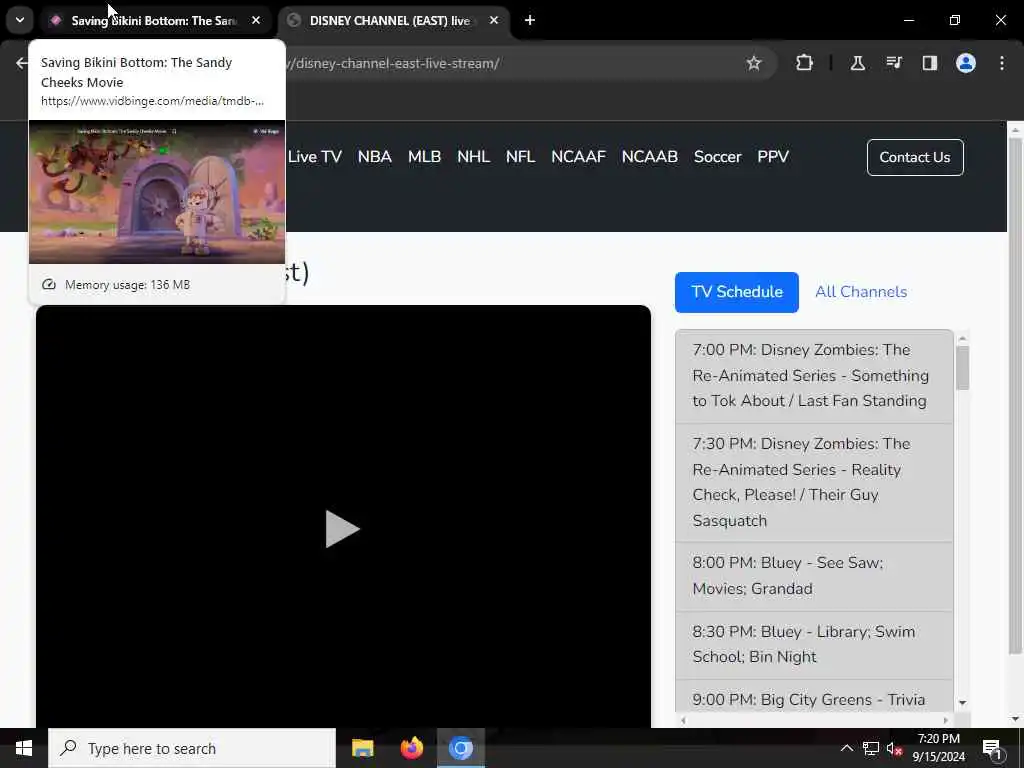Click the schedule list scroll-down arrow
Image resolution: width=1024 pixels, height=768 pixels.
(x=962, y=703)
